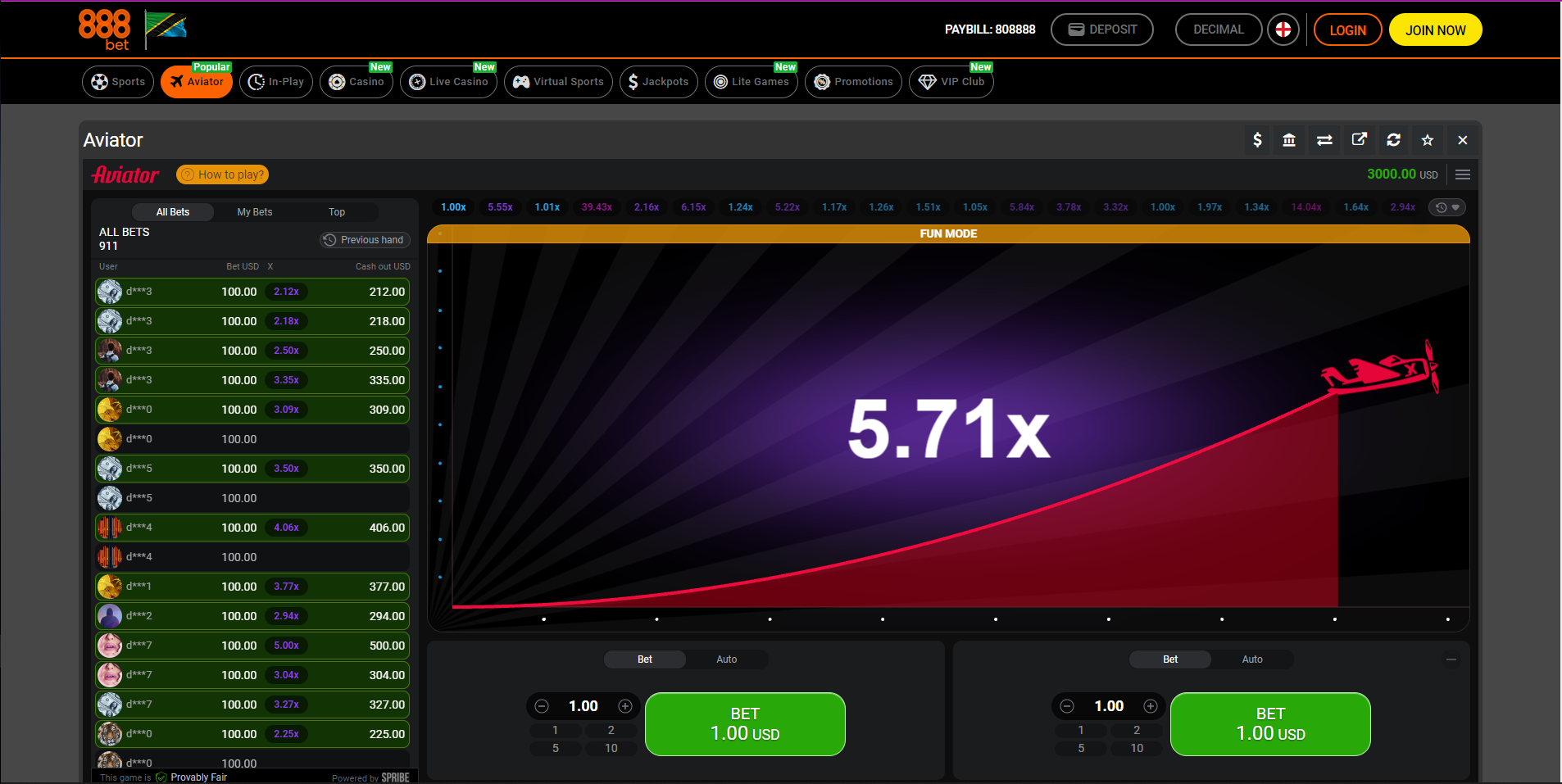
Task: Click the England flag language icon
Action: pos(1283,30)
